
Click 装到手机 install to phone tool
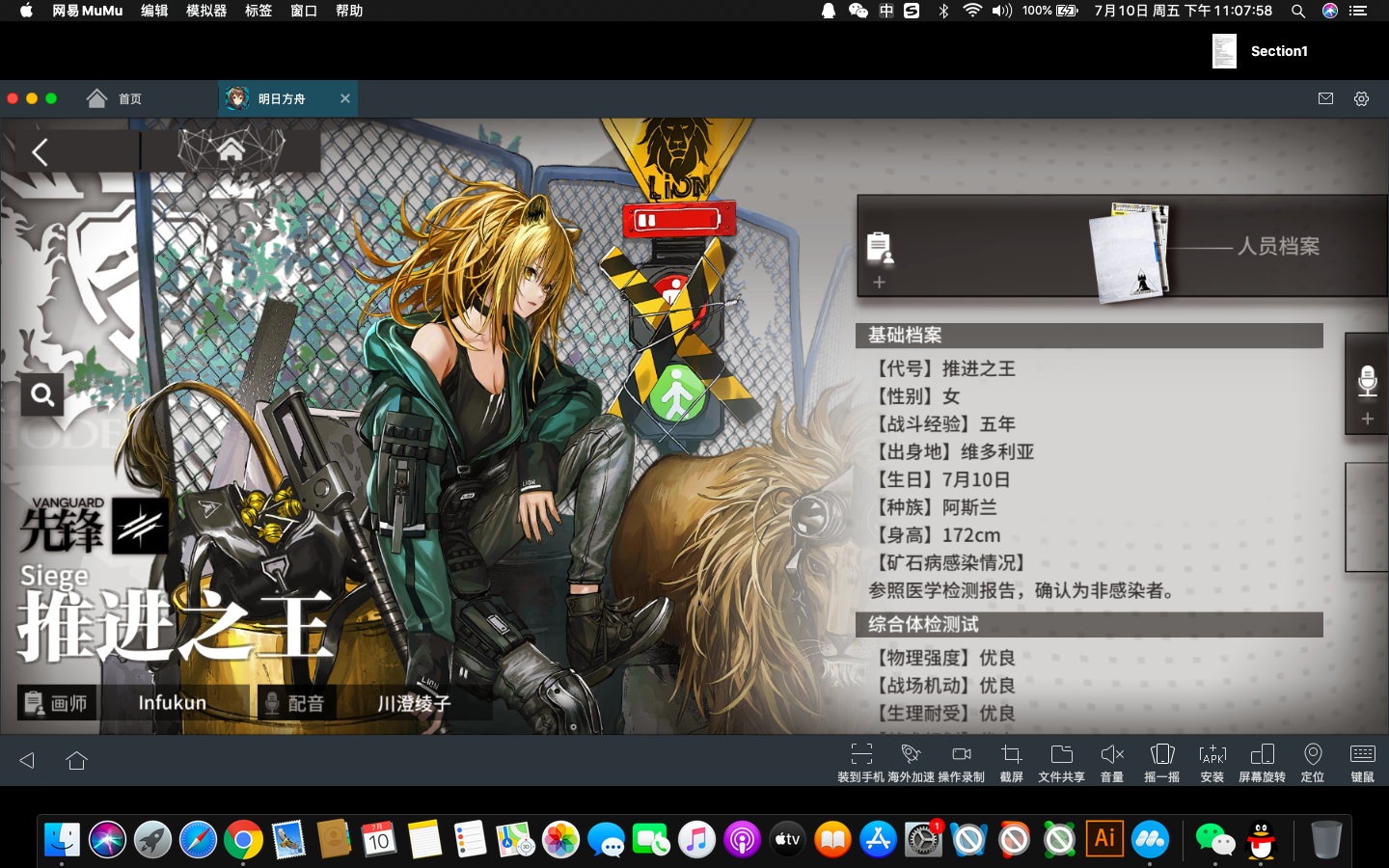860,762
